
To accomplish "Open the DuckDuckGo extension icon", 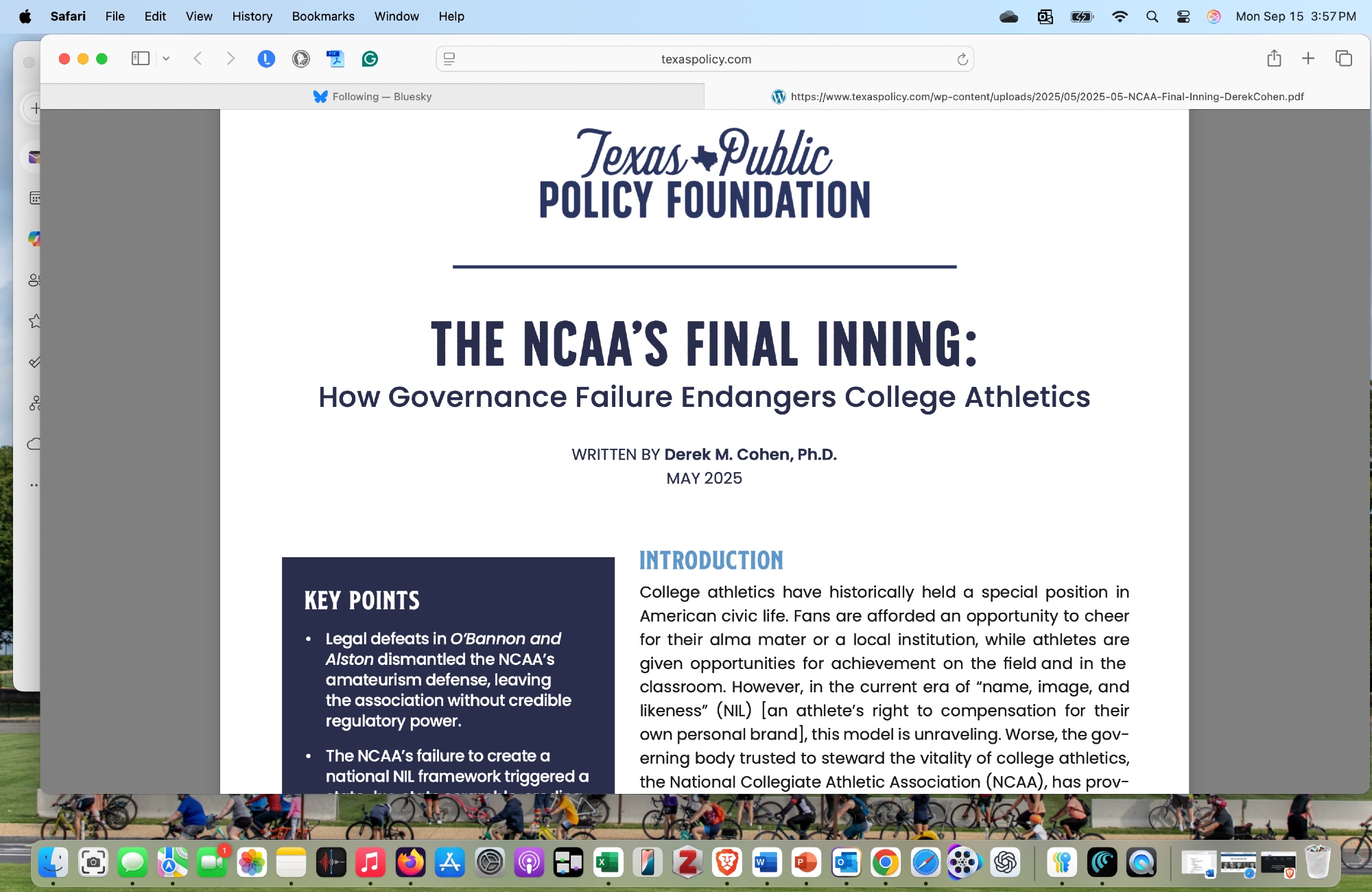I will point(300,59).
